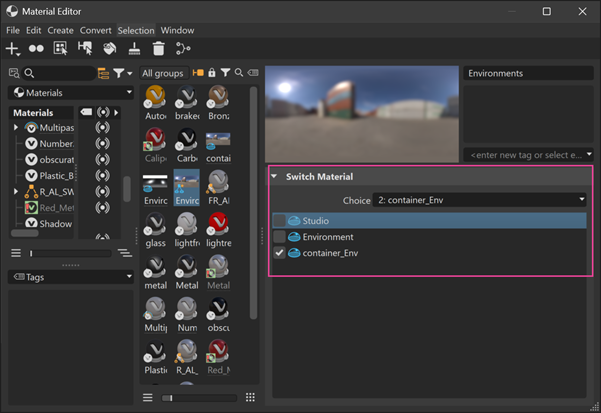Toggle broadcast icon in Red_Met row
Image resolution: width=601 pixels, height=413 pixels.
(x=102, y=207)
